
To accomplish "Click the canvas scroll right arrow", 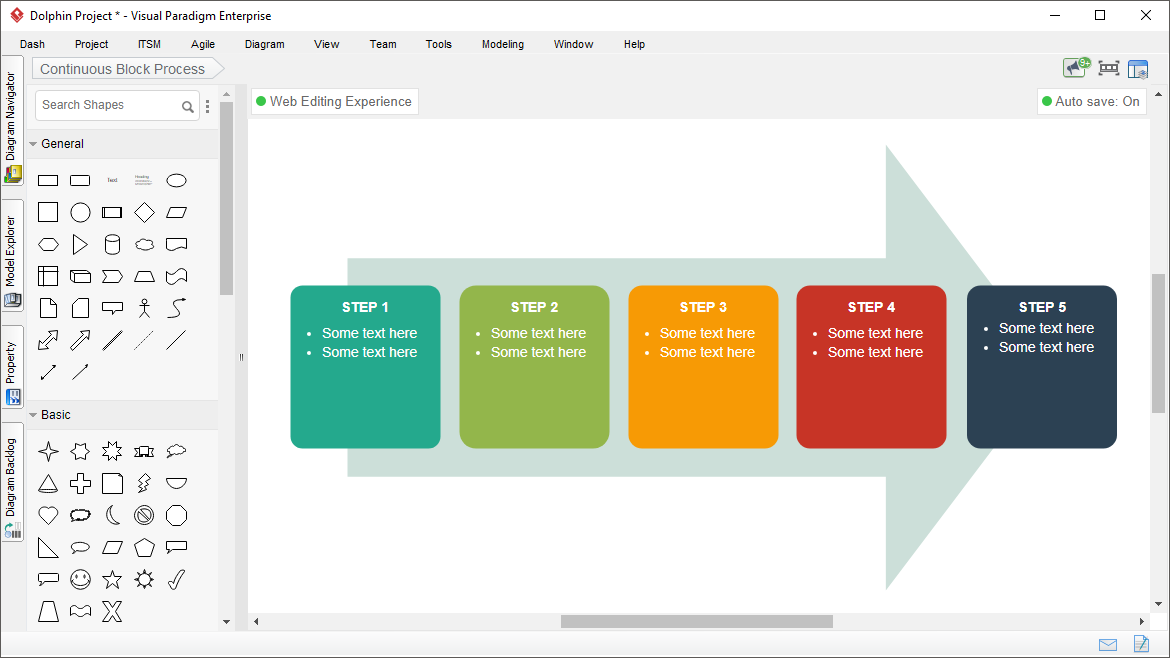I will 1142,621.
